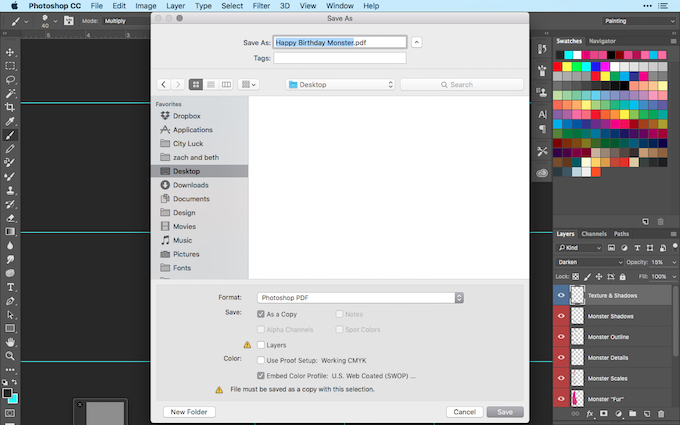
Task: Open the Desktop location dropdown
Action: (x=340, y=85)
